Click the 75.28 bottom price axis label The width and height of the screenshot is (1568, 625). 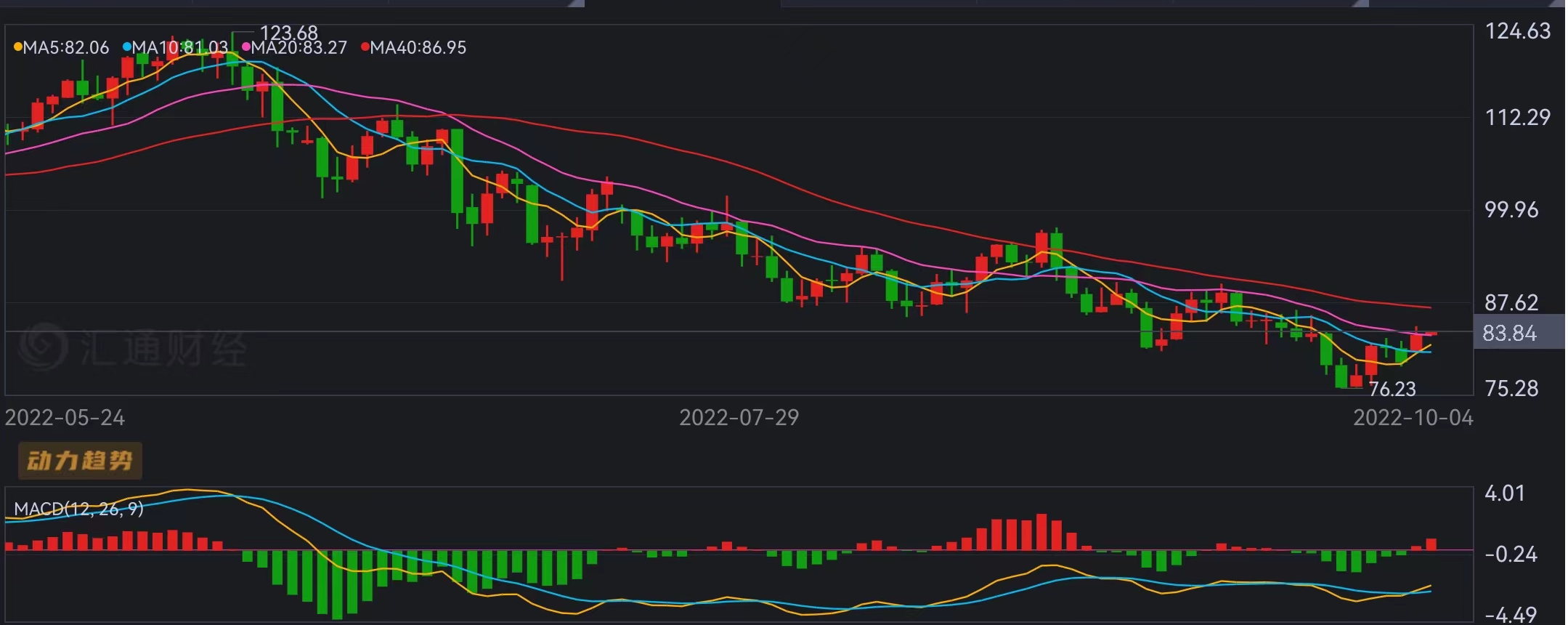(x=1511, y=389)
